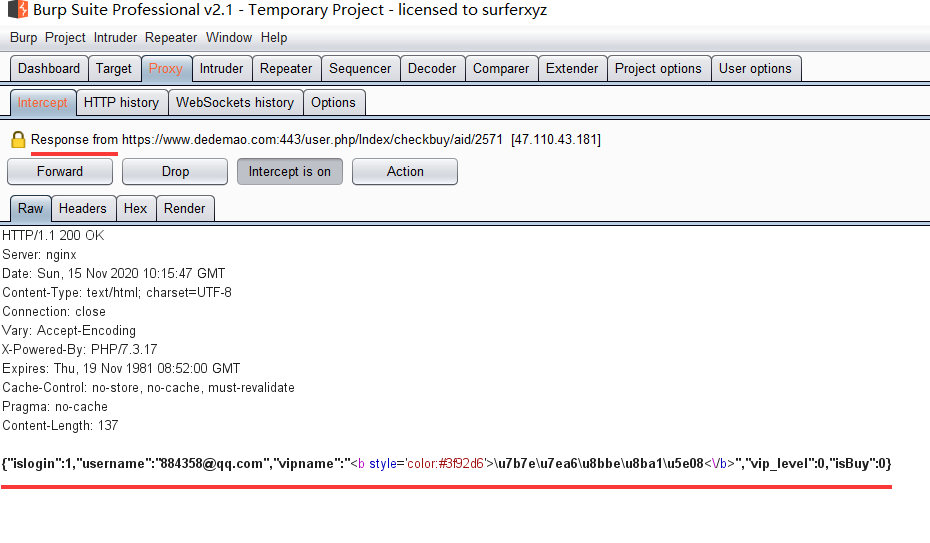Screen dimensions: 930x543
Task: Click the Pragma: no-cache line
Action: point(55,407)
